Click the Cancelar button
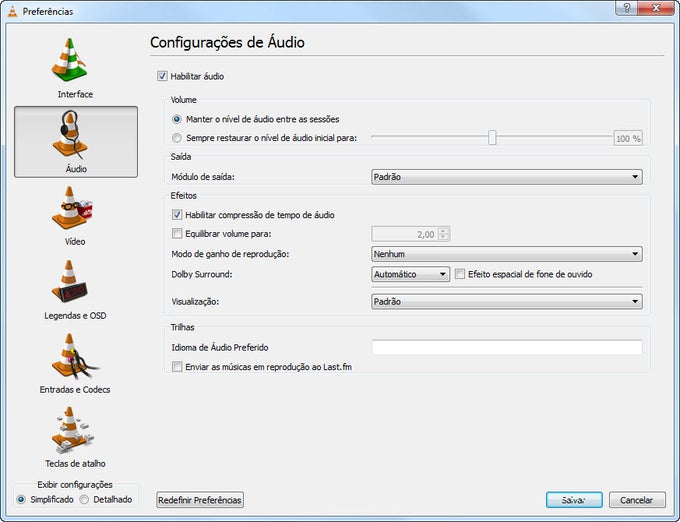Screen dimensions: 680x522 click(x=637, y=500)
